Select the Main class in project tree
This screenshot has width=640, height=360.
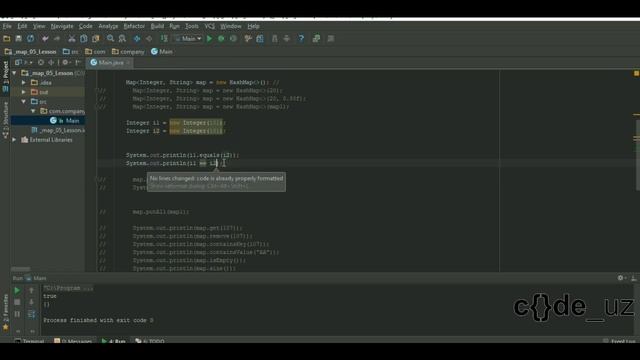click(48, 121)
